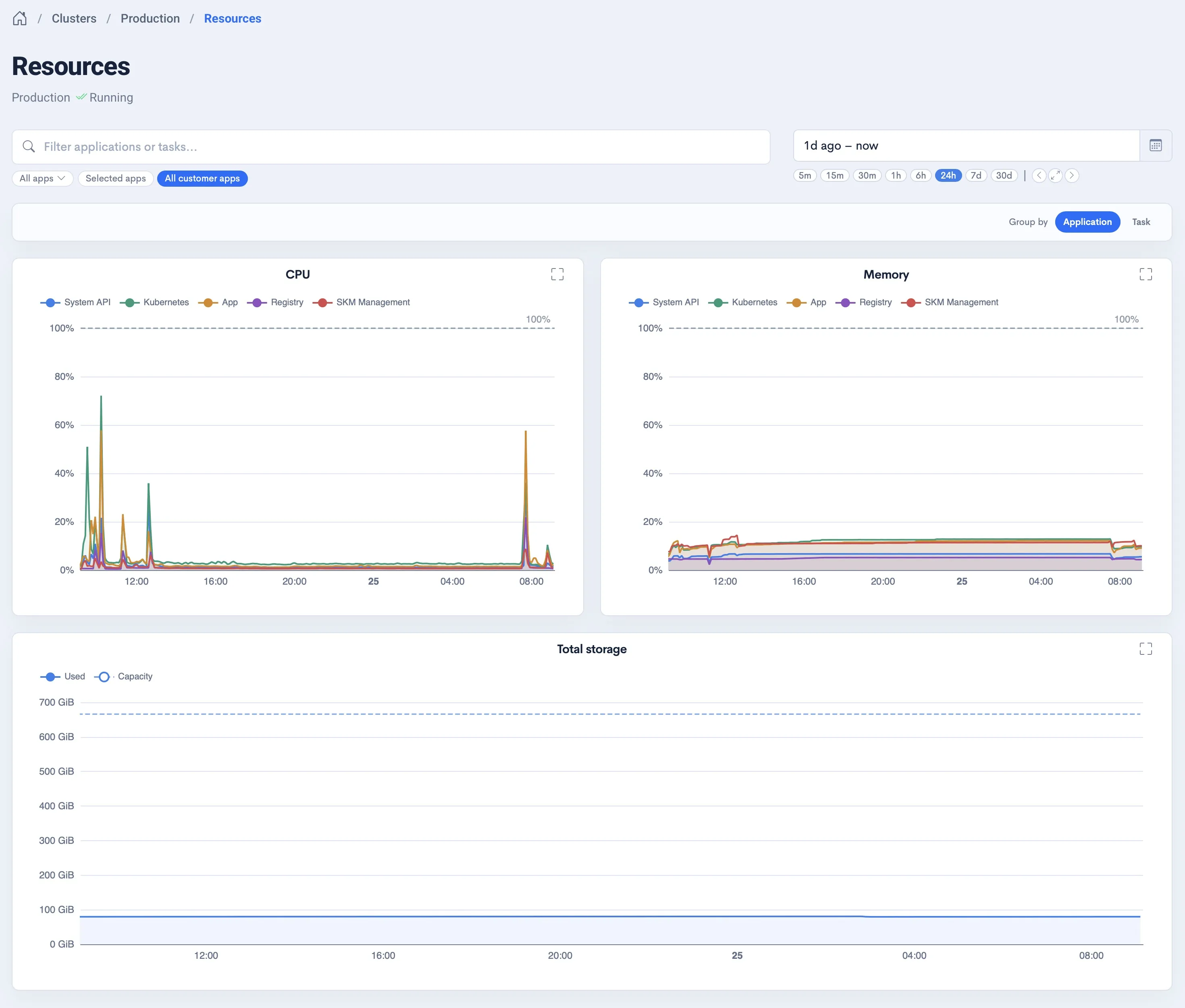This screenshot has height=1008, width=1185.
Task: Toggle Registry series in Memory legend
Action: [863, 302]
